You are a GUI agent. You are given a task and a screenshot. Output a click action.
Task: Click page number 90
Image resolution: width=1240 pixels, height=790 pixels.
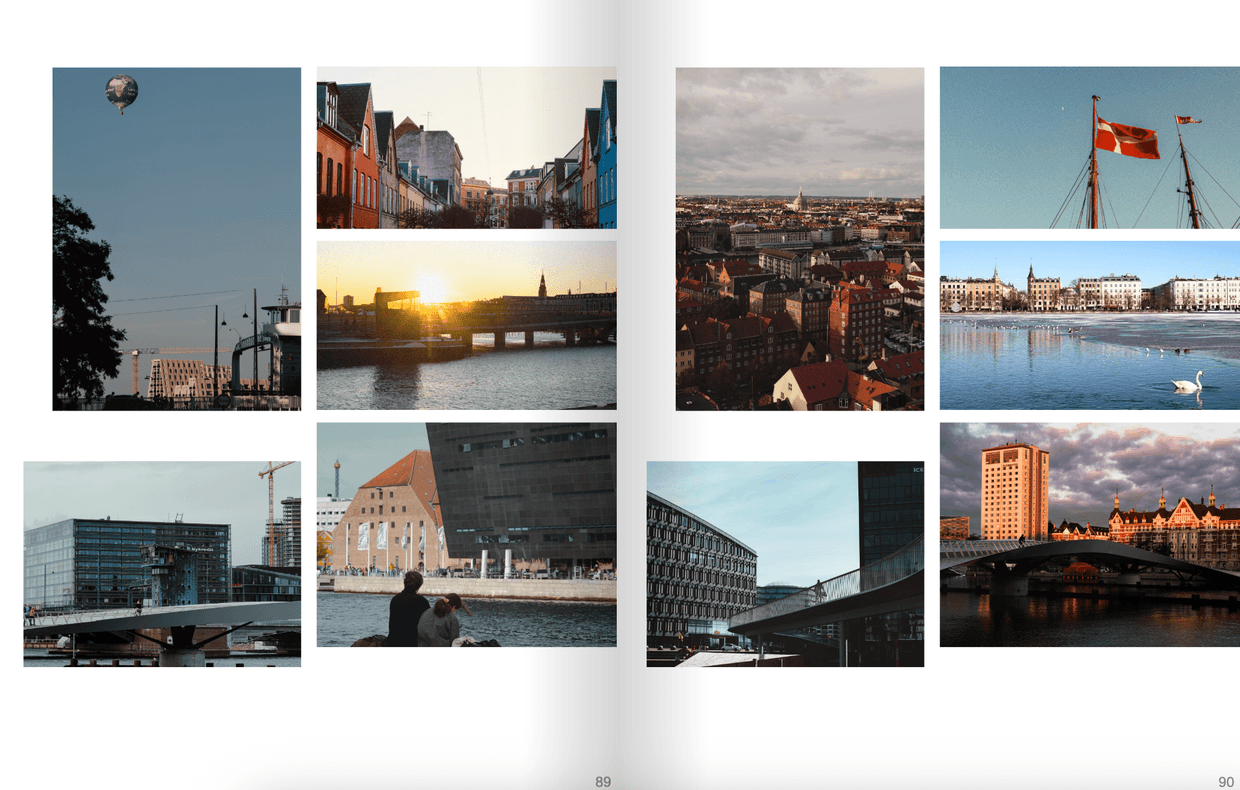1225,782
